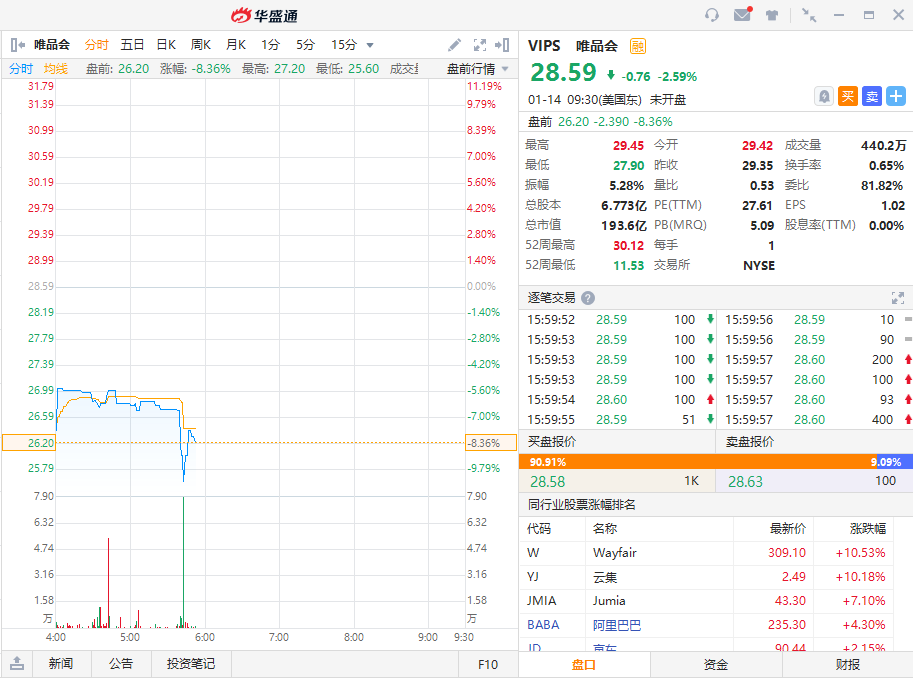This screenshot has width=913, height=678.
Task: Click the 卖盘报价 header
Action: click(x=750, y=442)
